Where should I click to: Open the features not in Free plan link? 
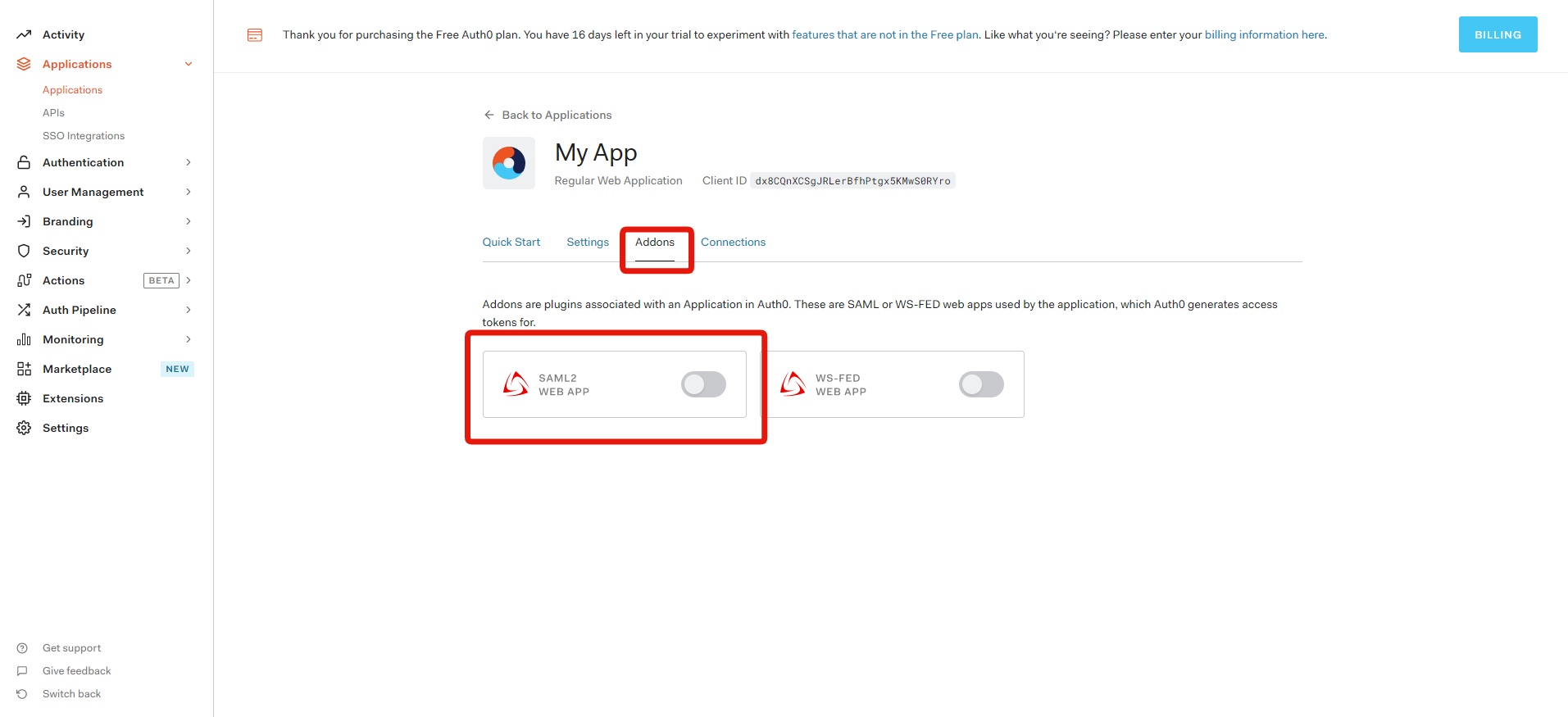(x=885, y=34)
